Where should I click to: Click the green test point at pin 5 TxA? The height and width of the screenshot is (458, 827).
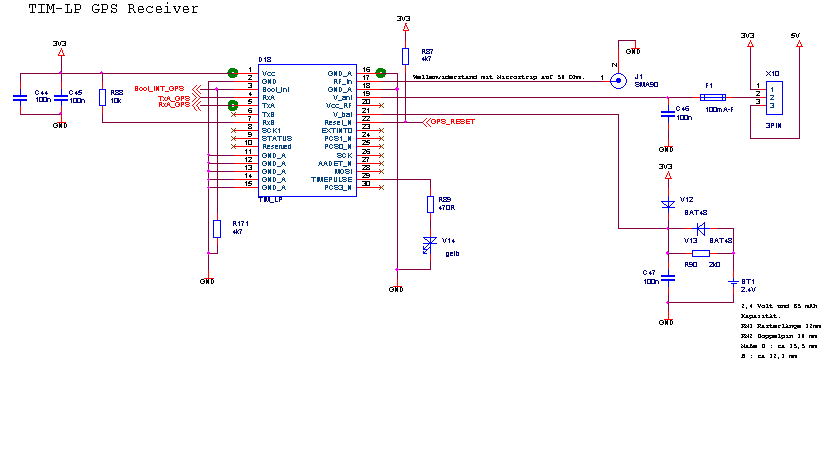(233, 106)
